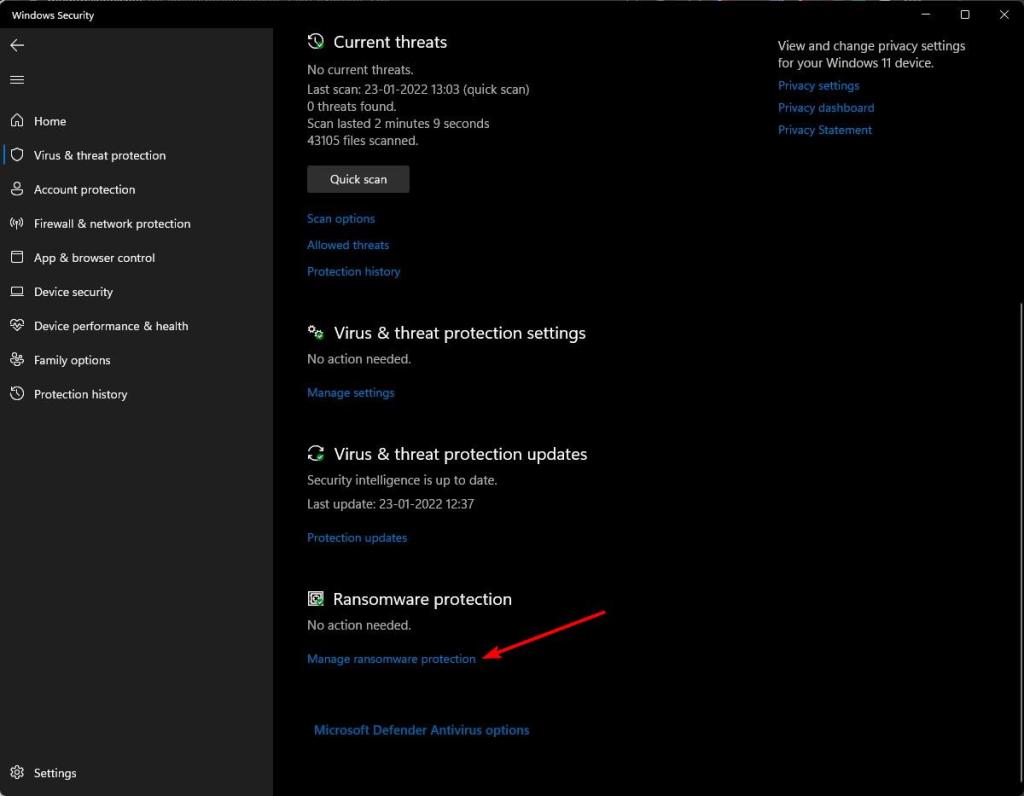
Task: Click the App & browser control icon
Action: click(17, 257)
